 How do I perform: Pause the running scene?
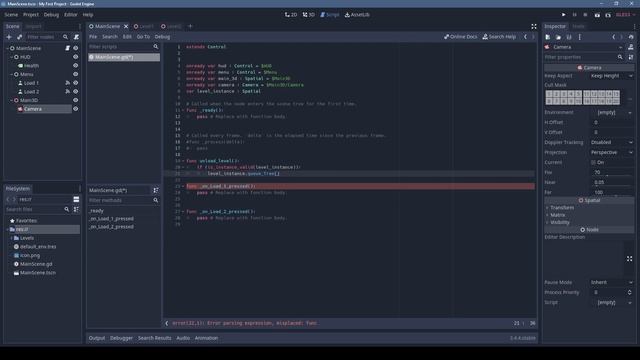coord(574,15)
